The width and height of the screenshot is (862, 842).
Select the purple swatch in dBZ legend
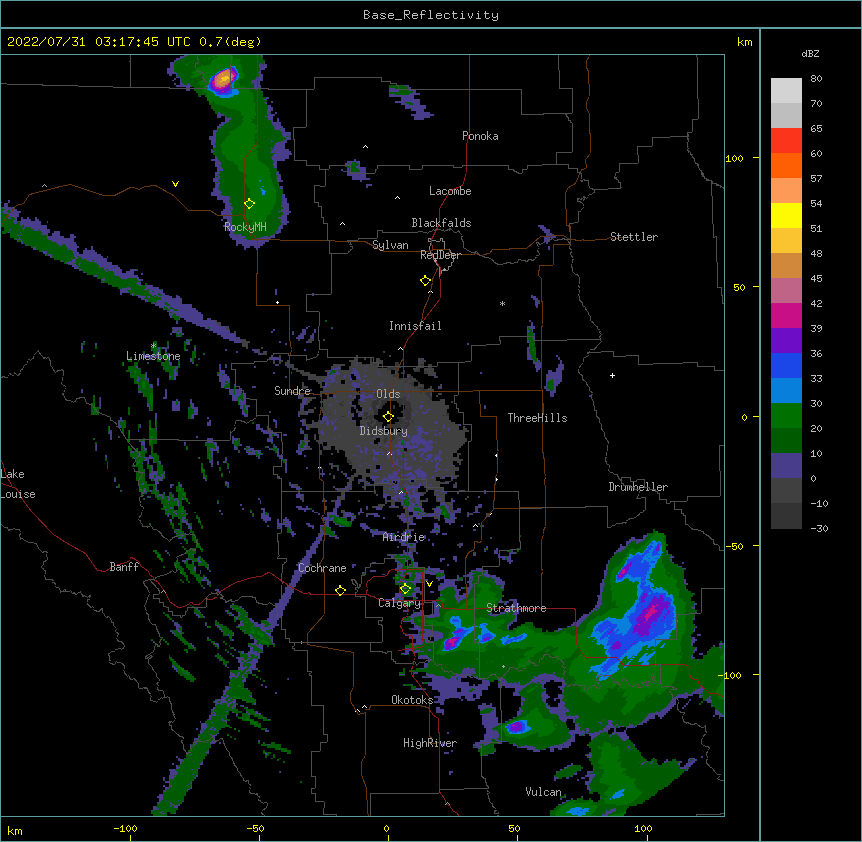[786, 341]
